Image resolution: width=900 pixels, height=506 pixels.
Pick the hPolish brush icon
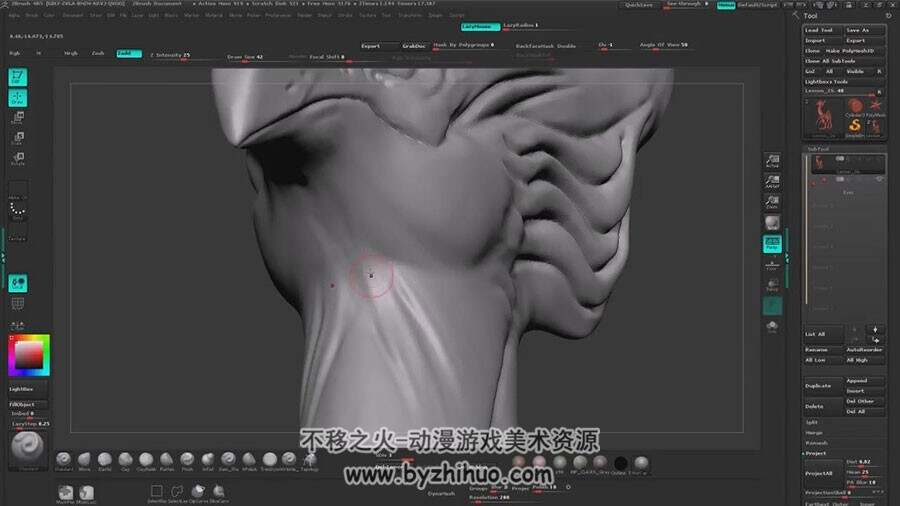tap(249, 460)
